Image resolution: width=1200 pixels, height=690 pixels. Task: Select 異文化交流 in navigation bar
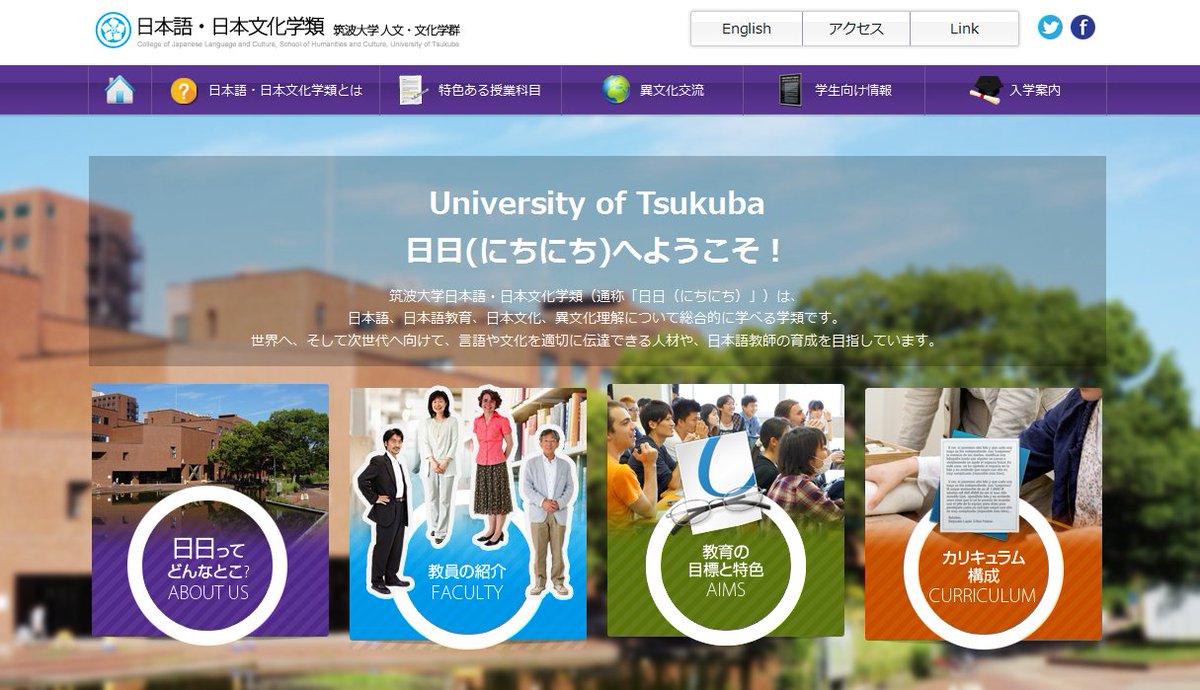653,90
